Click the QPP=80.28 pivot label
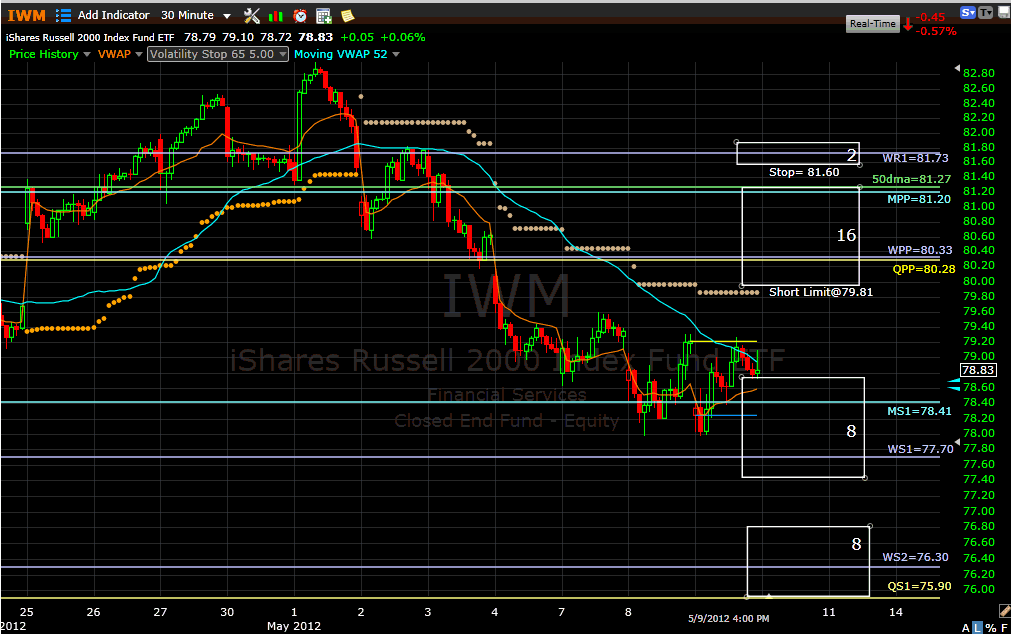The height and width of the screenshot is (634, 1011). tap(923, 269)
